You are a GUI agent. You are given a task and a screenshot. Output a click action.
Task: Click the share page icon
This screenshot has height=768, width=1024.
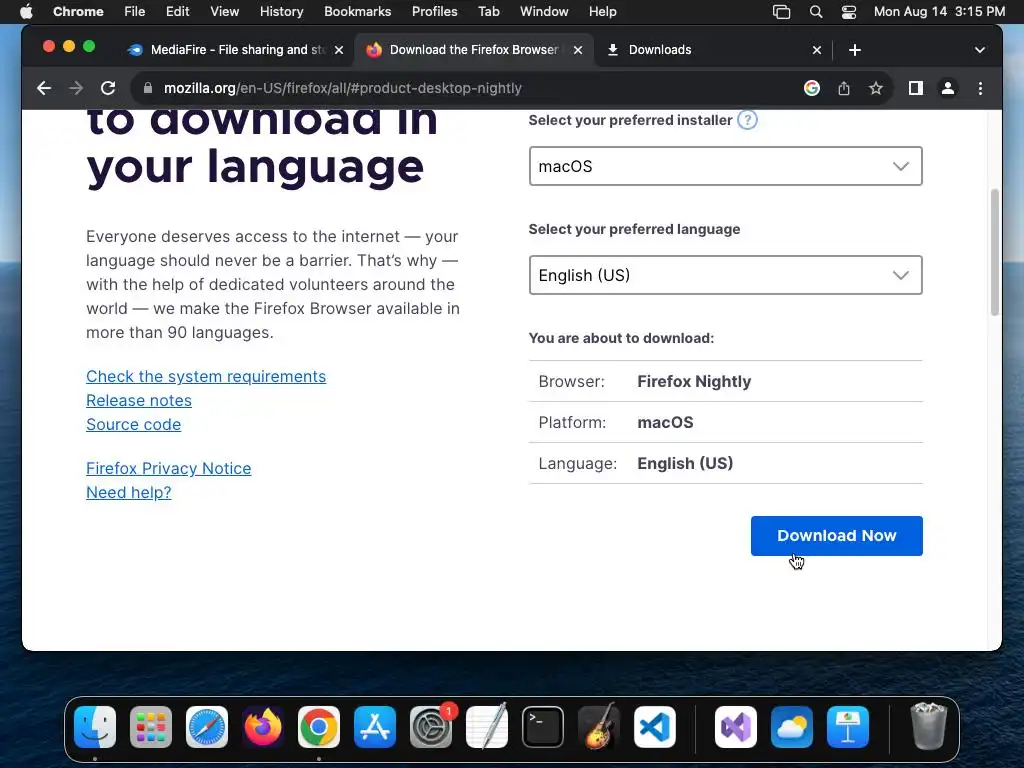[x=844, y=88]
